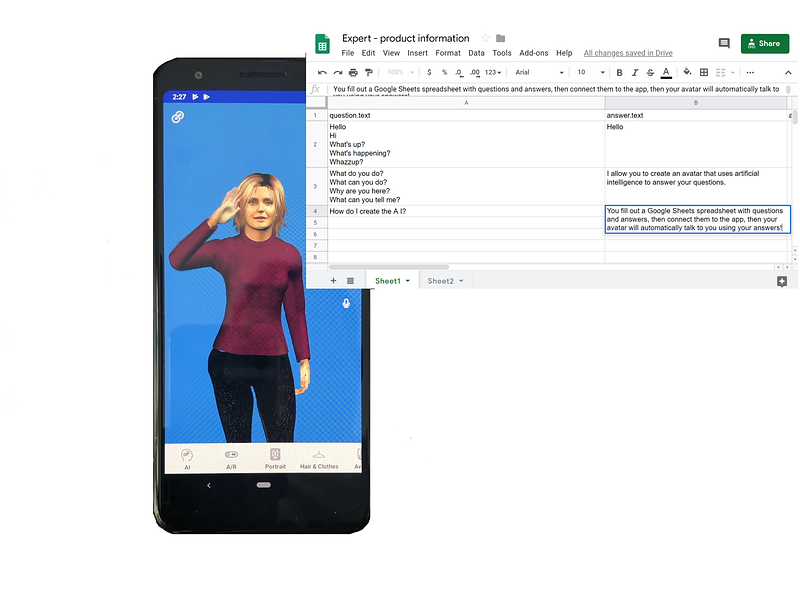Viewport: 800px width, 600px height.
Task: Click the 'Hello' answer cell in column B
Action: coord(696,144)
